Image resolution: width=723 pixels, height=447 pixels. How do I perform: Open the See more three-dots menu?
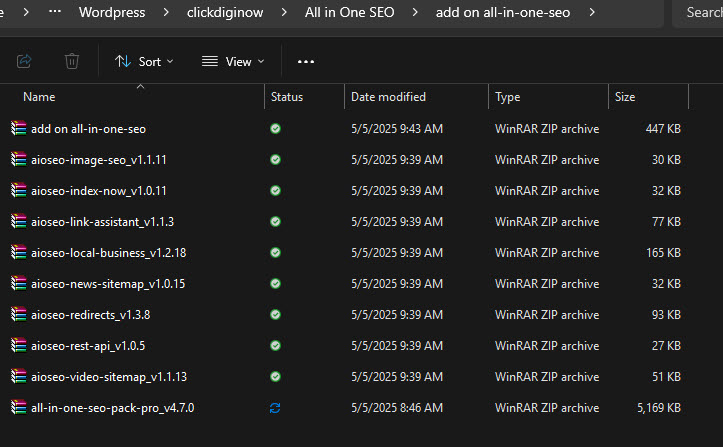(306, 61)
